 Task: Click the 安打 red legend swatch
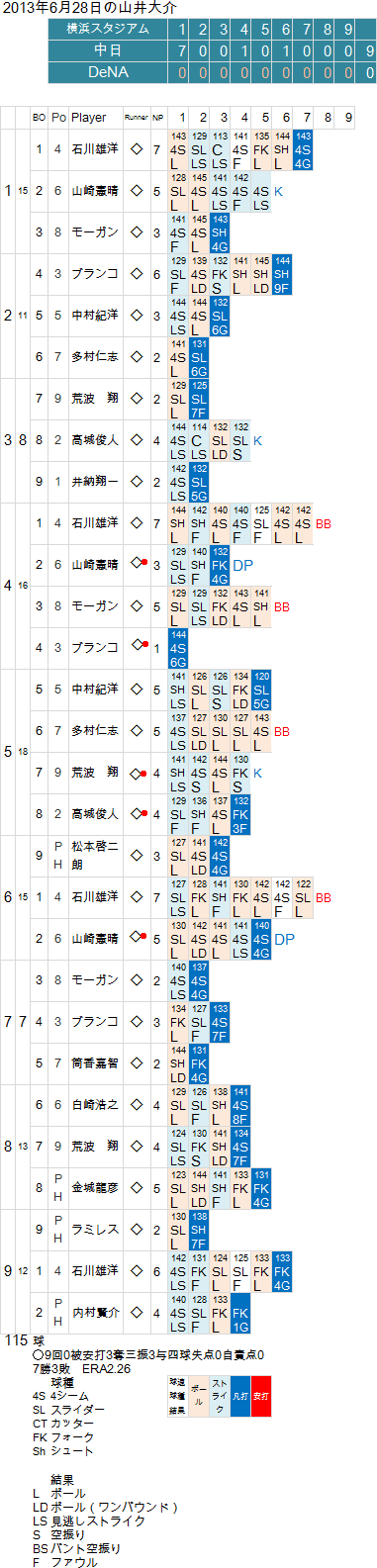[260, 1395]
